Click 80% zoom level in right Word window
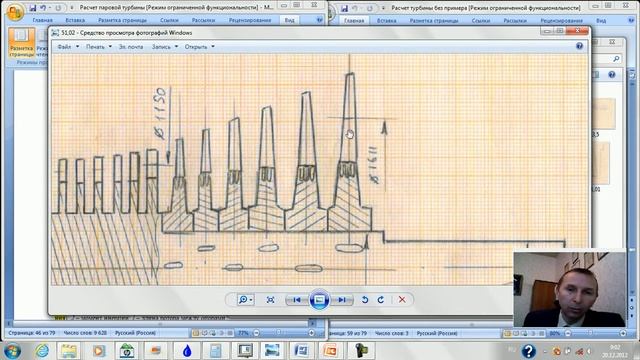Screen dimensions: 640x360 coord(555,333)
